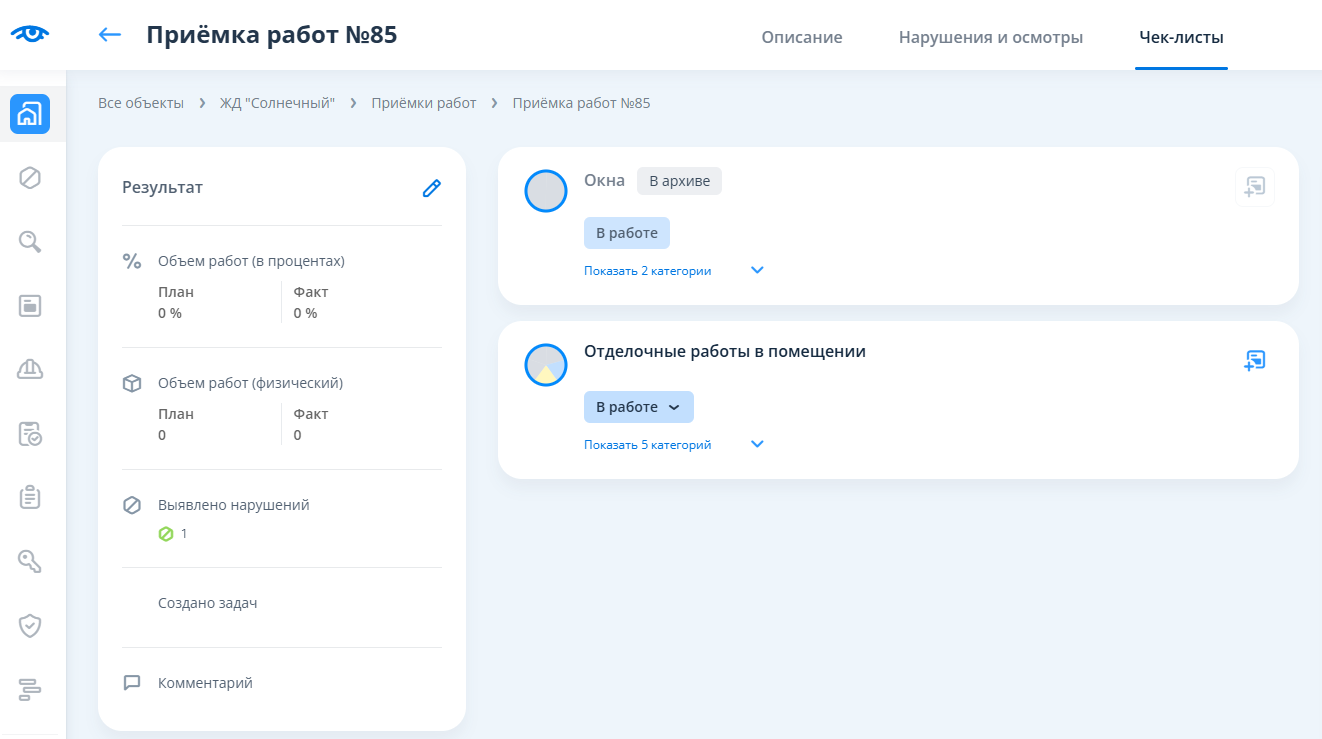This screenshot has height=739, width=1322.
Task: Go to ЖД "Солнечный" breadcrumb link
Action: coord(277,103)
